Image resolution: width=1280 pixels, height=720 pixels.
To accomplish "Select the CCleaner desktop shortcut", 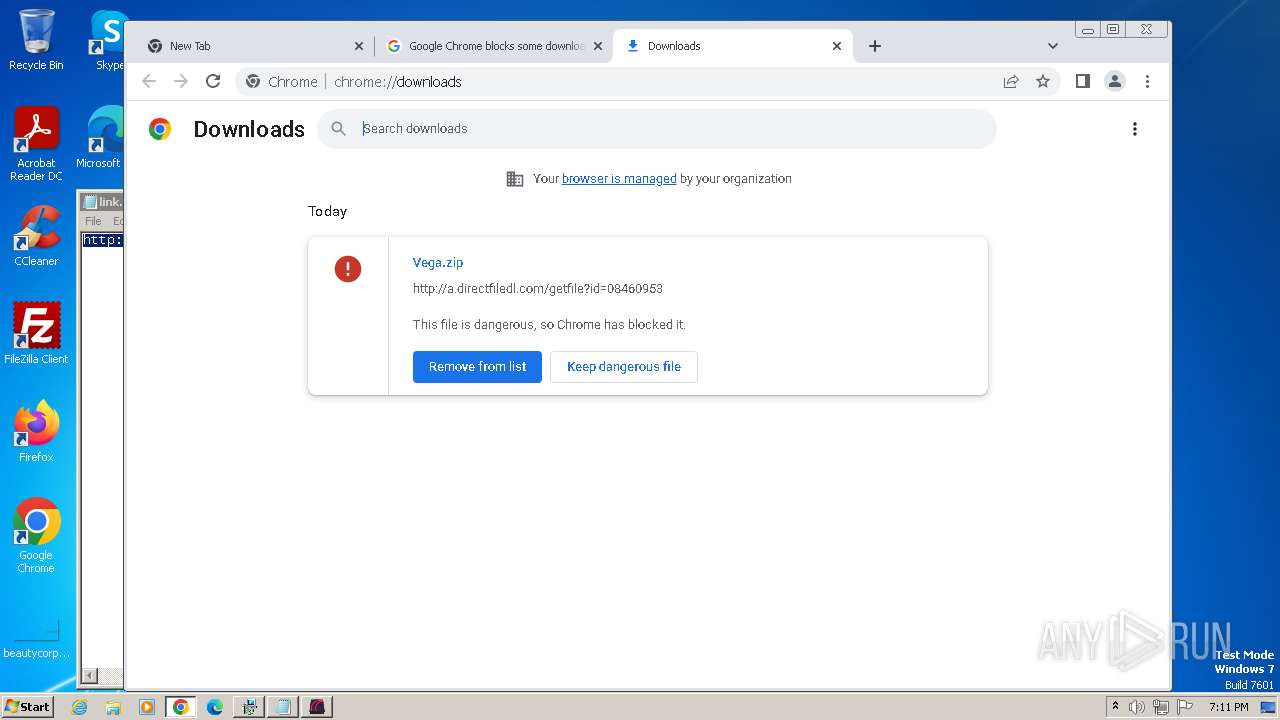I will pyautogui.click(x=36, y=236).
